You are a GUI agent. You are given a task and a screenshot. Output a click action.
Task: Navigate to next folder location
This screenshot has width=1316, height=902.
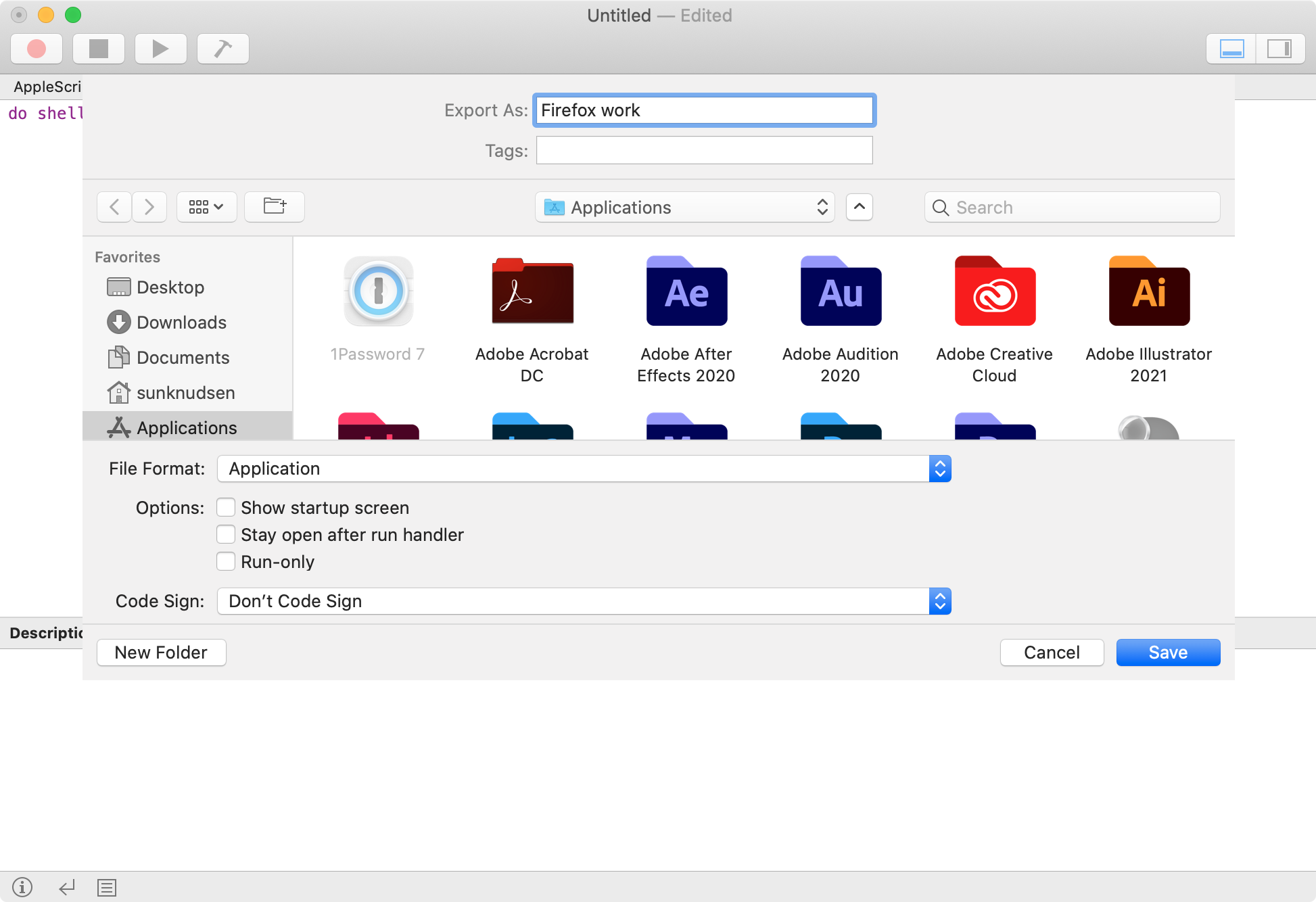(x=150, y=207)
